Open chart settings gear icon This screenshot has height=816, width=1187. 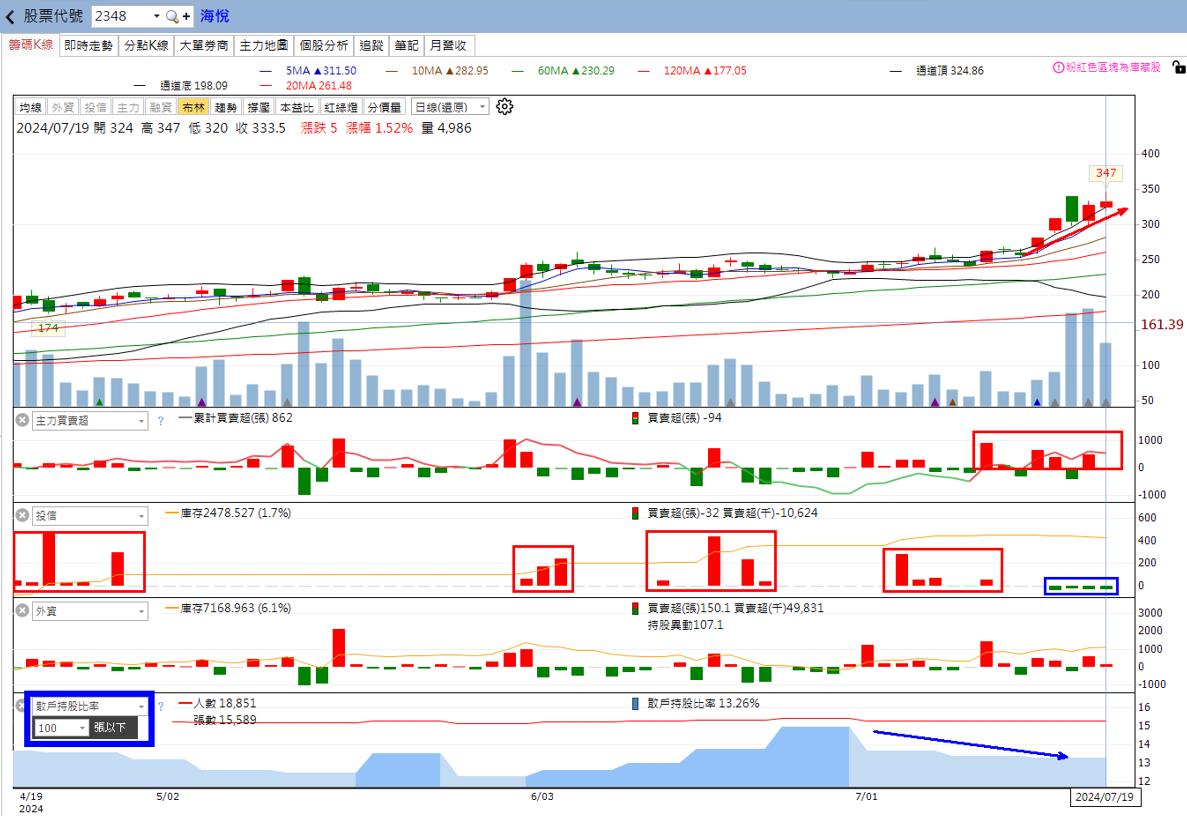tap(505, 107)
